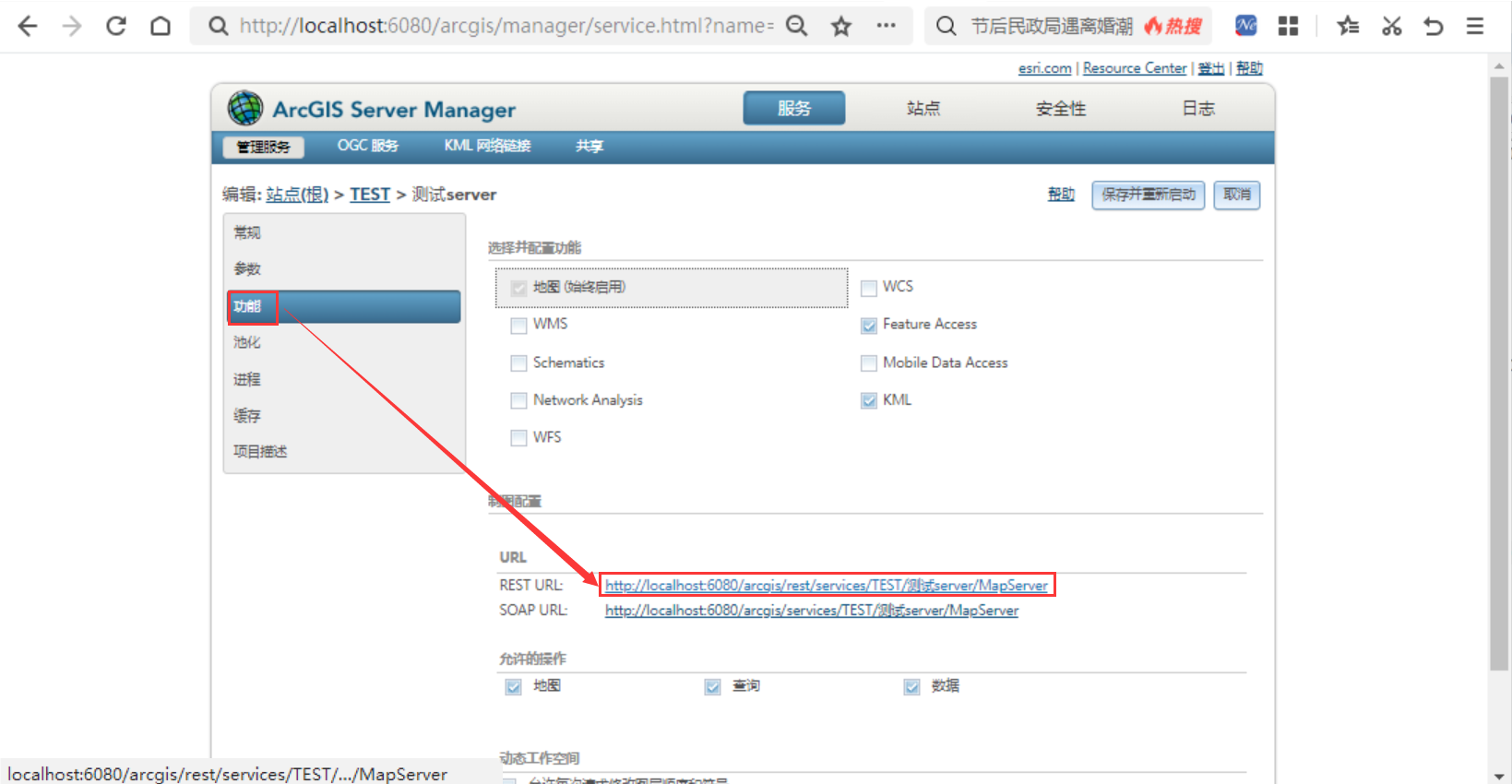The height and width of the screenshot is (784, 1512).
Task: Open the favorites list icon
Action: (1348, 26)
